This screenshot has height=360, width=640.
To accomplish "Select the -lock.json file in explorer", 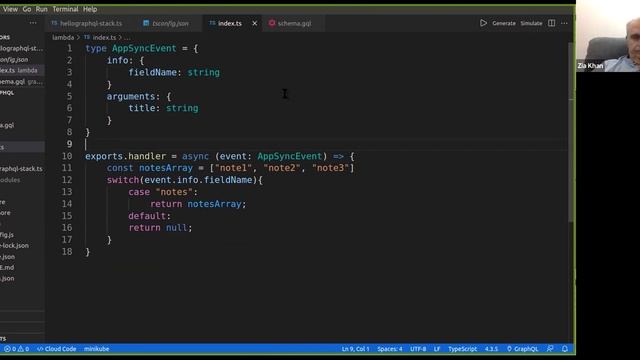I will coord(22,246).
